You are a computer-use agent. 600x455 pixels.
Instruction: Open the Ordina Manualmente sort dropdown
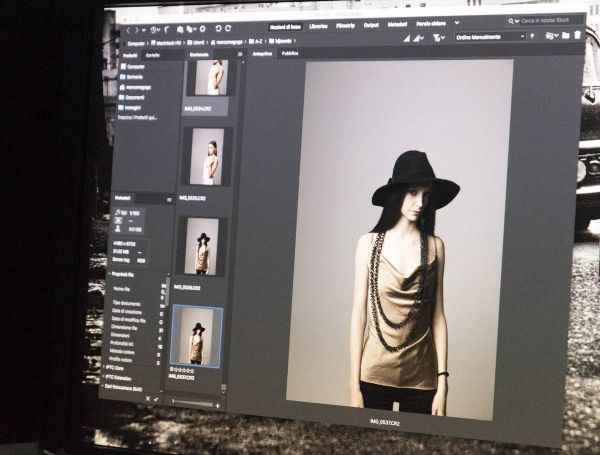[x=490, y=37]
